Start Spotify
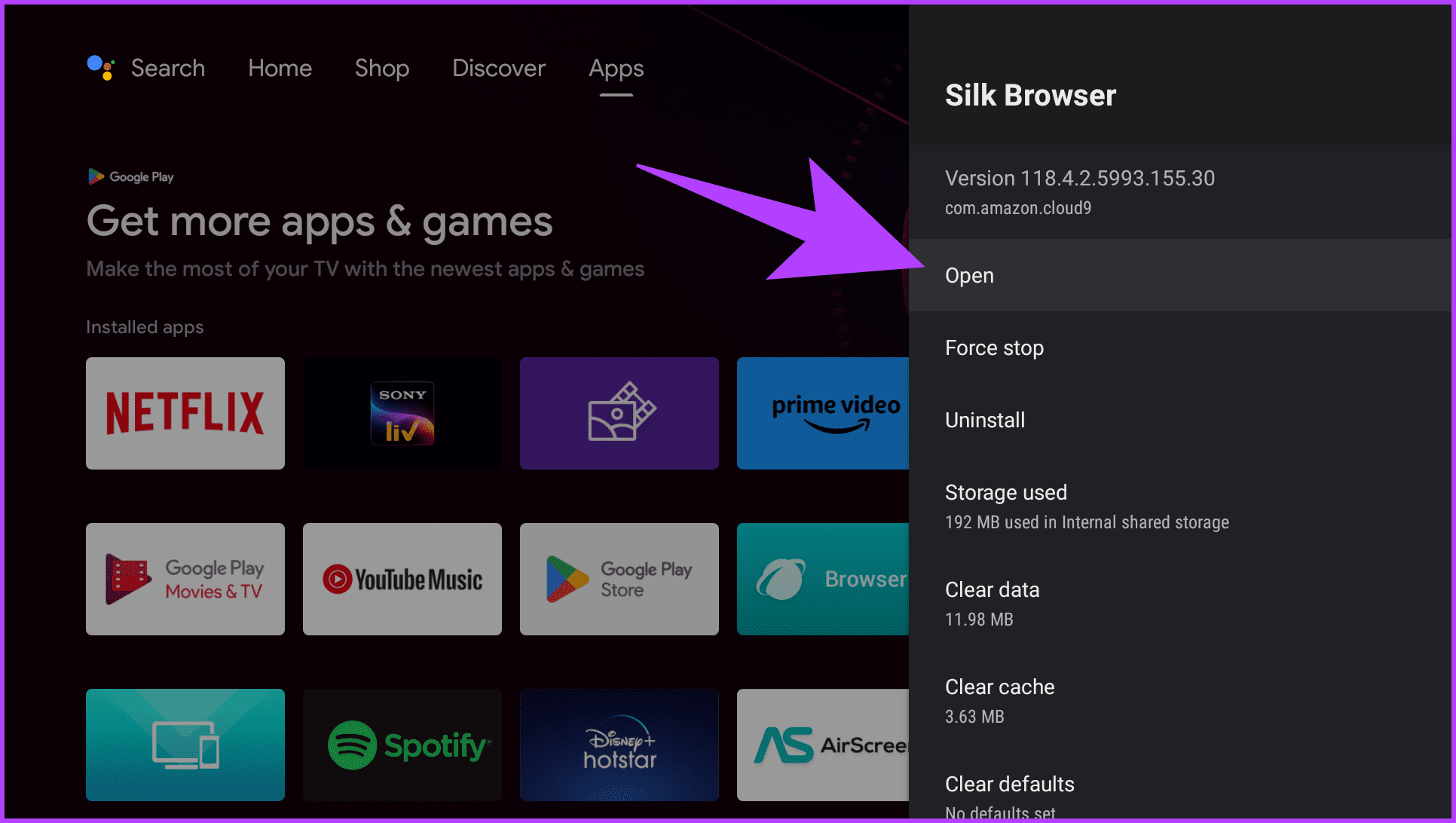This screenshot has width=1456, height=823. pos(402,745)
